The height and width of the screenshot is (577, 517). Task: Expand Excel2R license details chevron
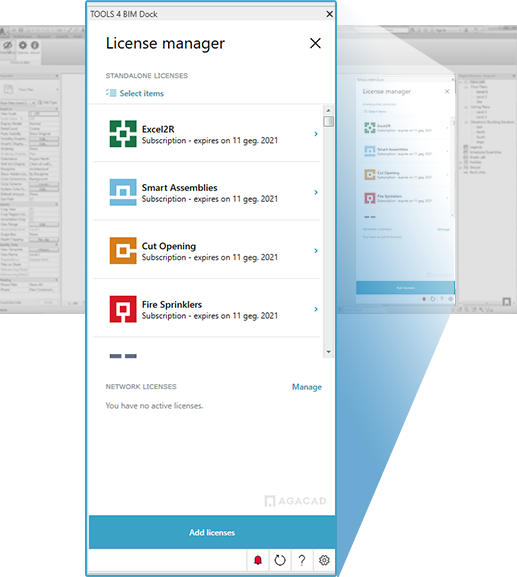click(316, 134)
